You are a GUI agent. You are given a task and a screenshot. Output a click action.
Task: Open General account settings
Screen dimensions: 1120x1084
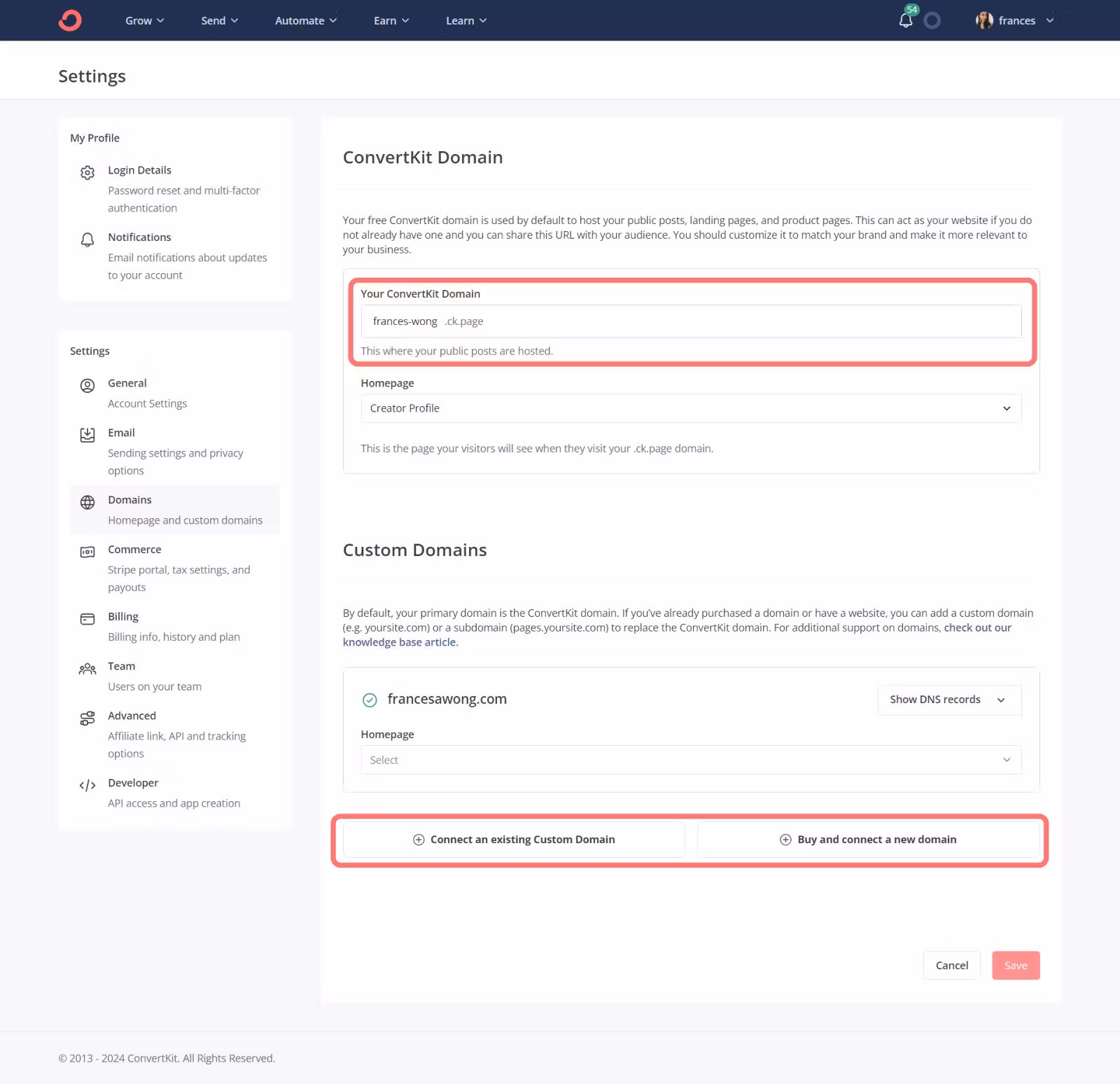pyautogui.click(x=175, y=394)
